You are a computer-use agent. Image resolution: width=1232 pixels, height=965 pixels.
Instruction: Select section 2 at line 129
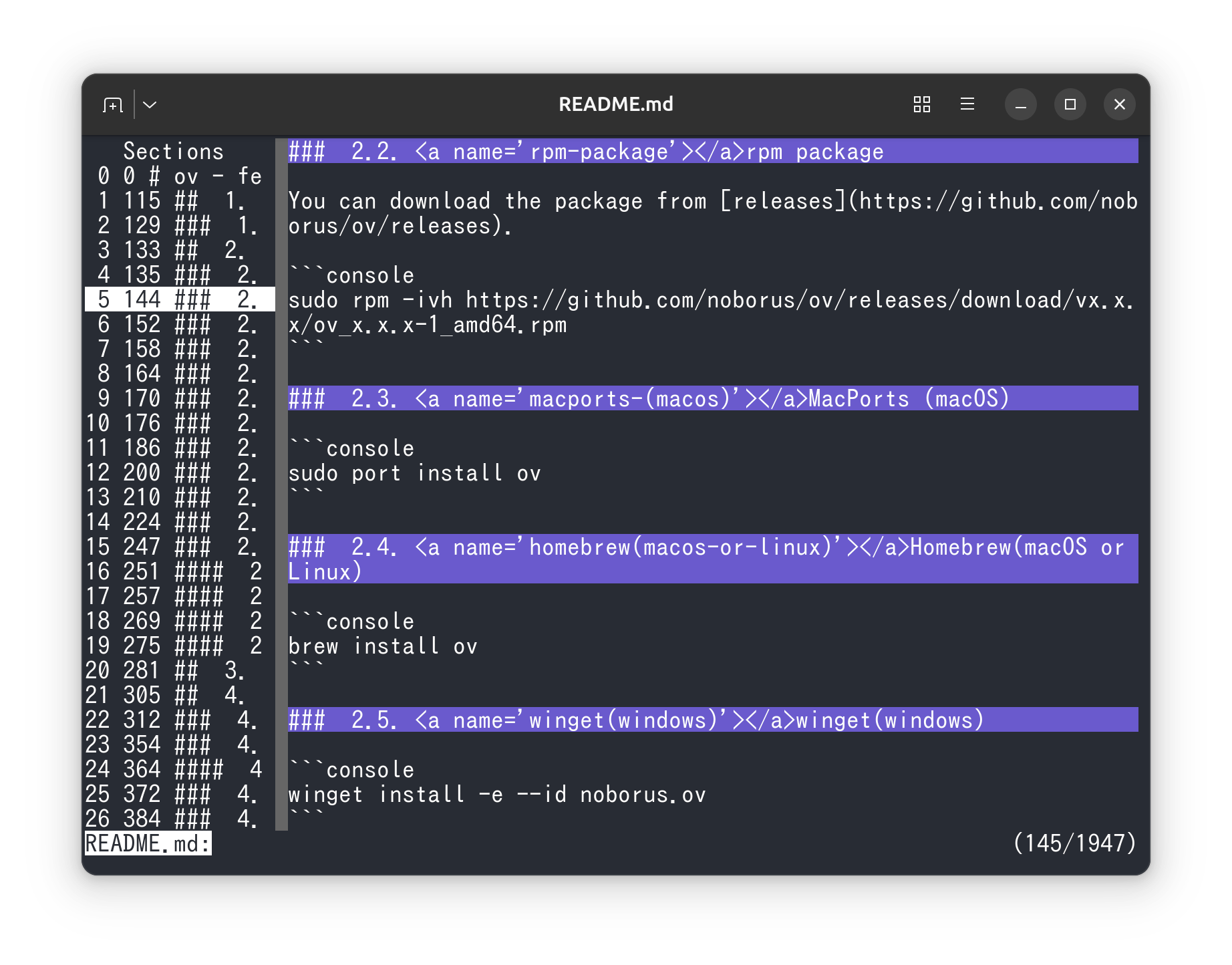(180, 225)
